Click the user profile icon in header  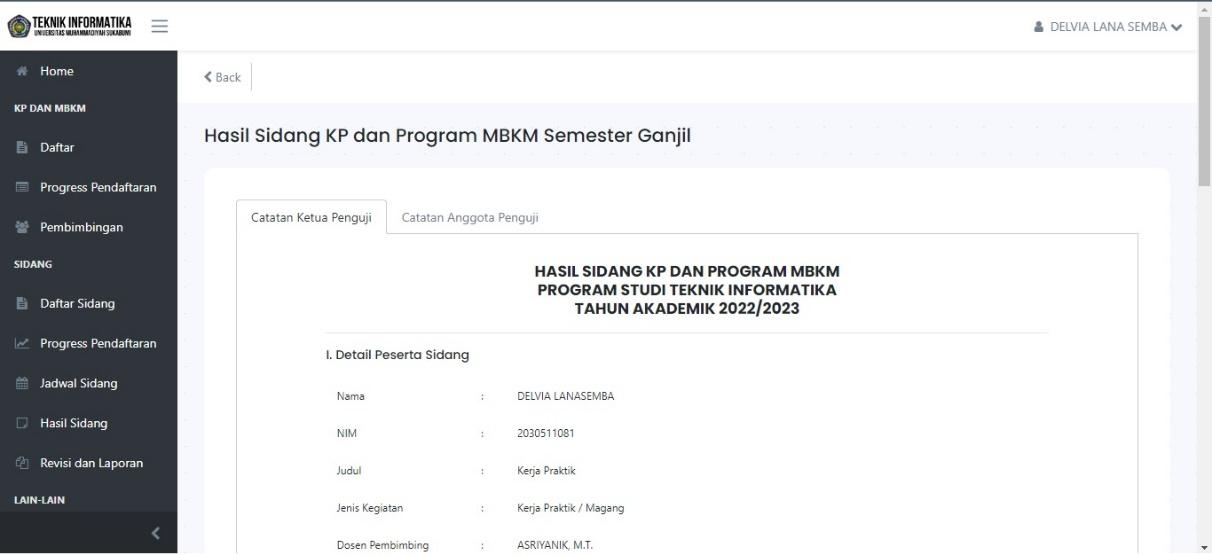point(1037,26)
